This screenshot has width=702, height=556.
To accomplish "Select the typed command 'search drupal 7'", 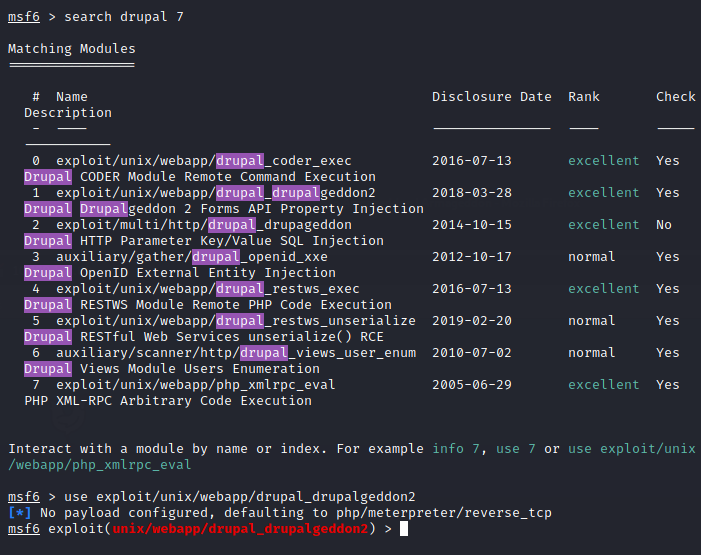I will click(124, 17).
